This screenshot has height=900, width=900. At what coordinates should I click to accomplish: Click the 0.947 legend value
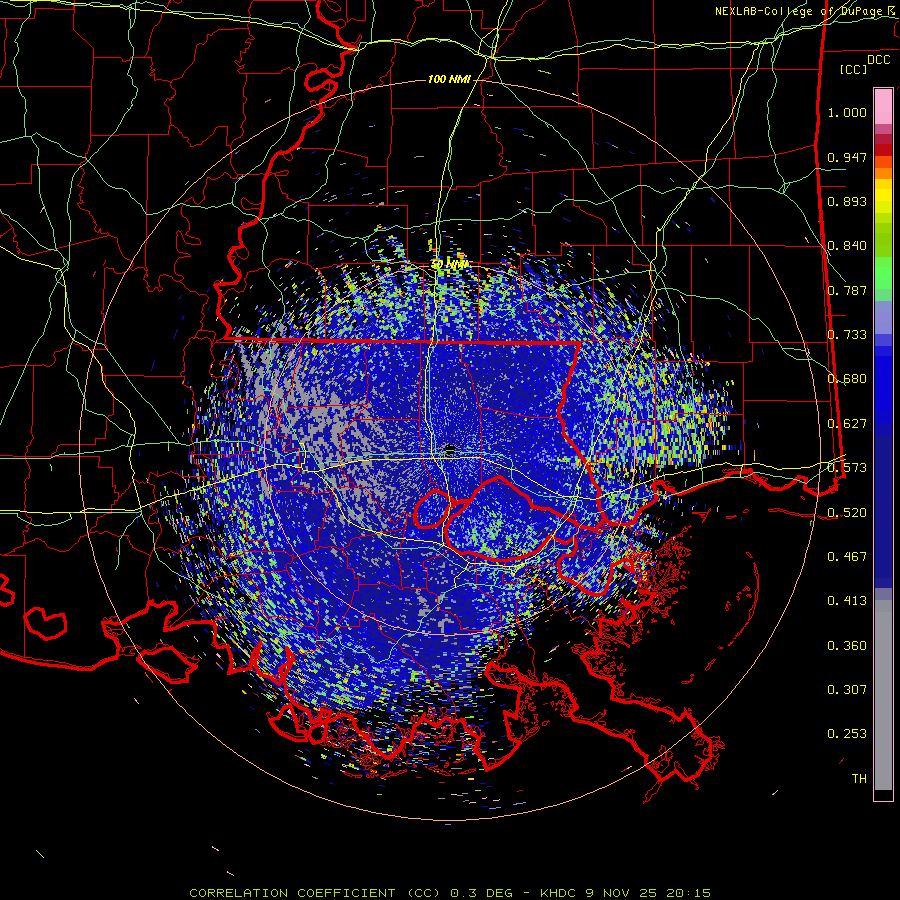(847, 157)
